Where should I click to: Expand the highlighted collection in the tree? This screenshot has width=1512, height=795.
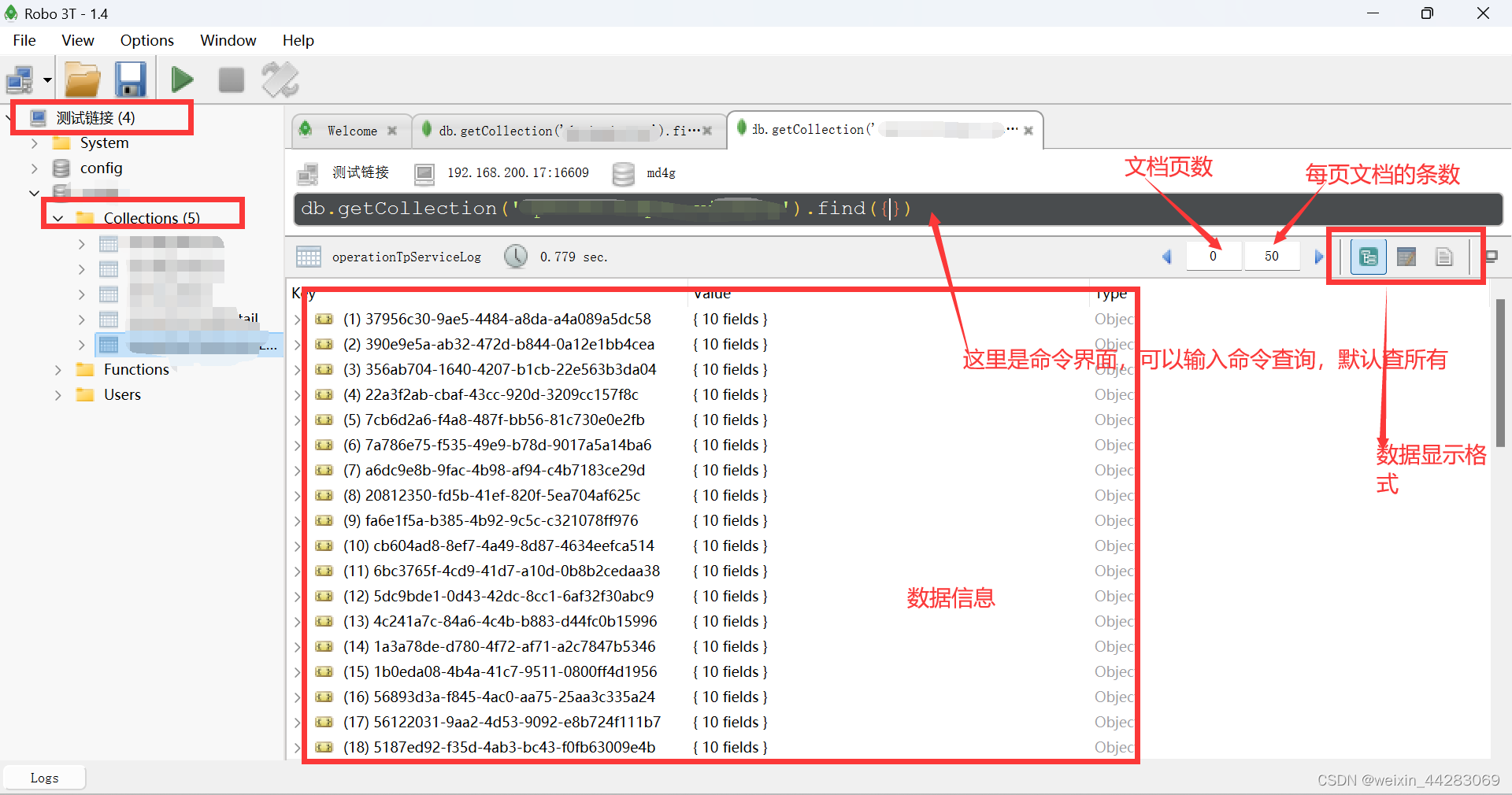click(x=81, y=345)
